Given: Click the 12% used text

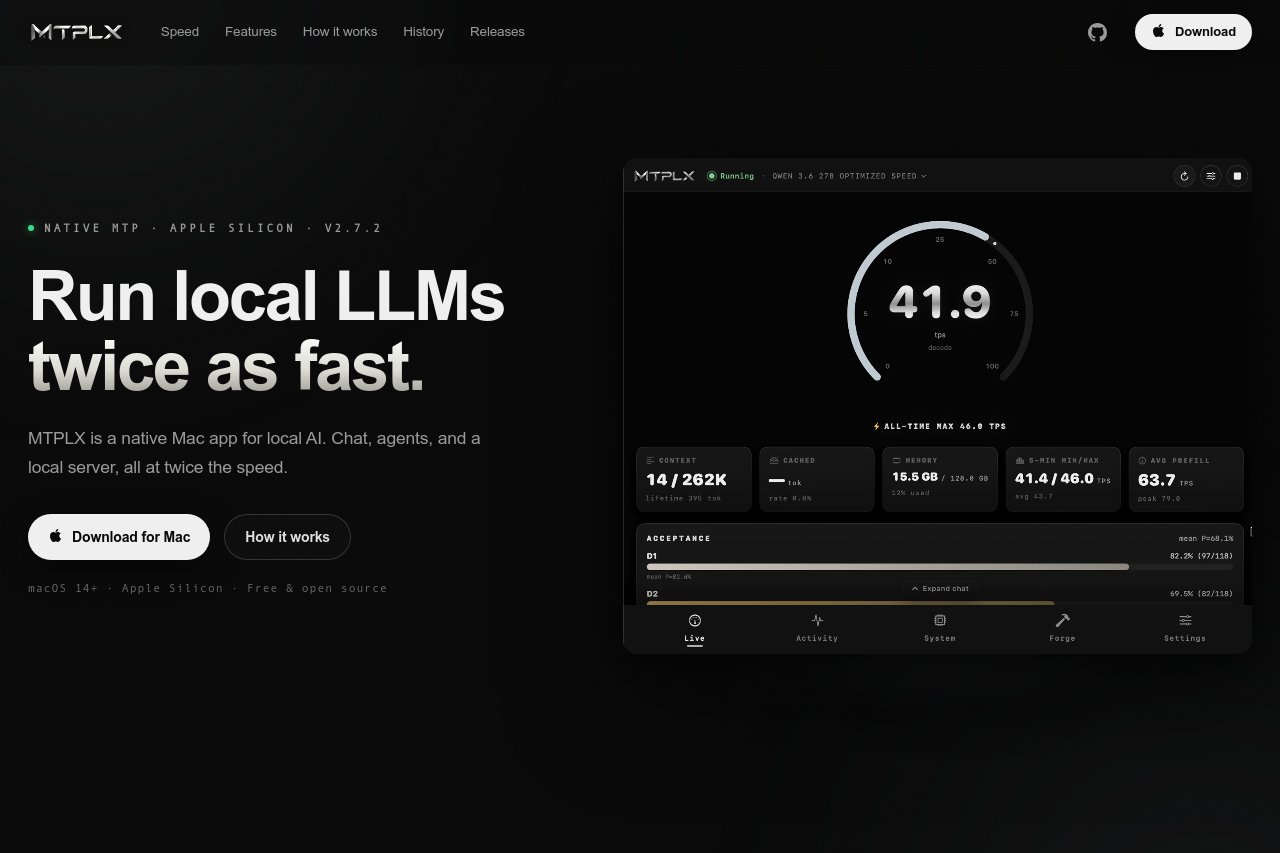Looking at the screenshot, I should click(x=911, y=493).
